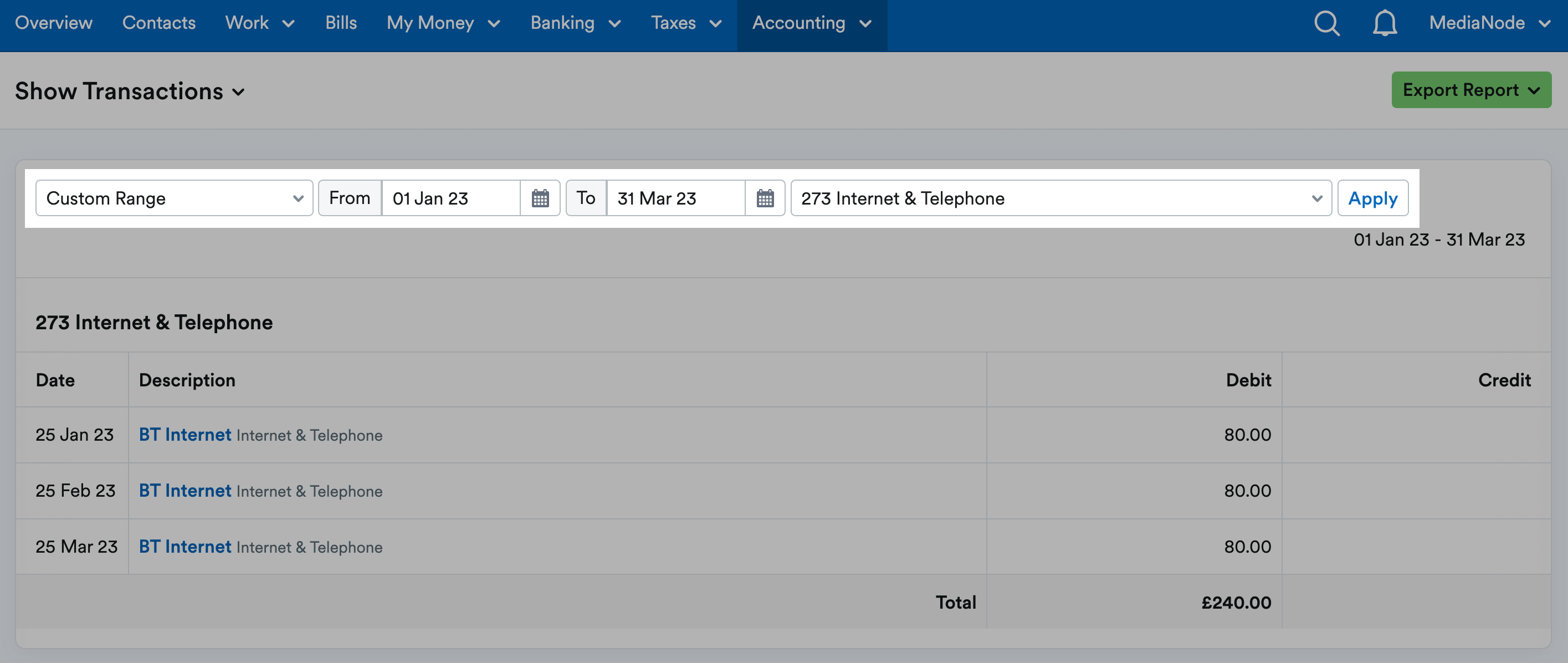This screenshot has width=1568, height=663.
Task: Open BT Internet transaction from 25 Jan 23
Action: [x=185, y=434]
